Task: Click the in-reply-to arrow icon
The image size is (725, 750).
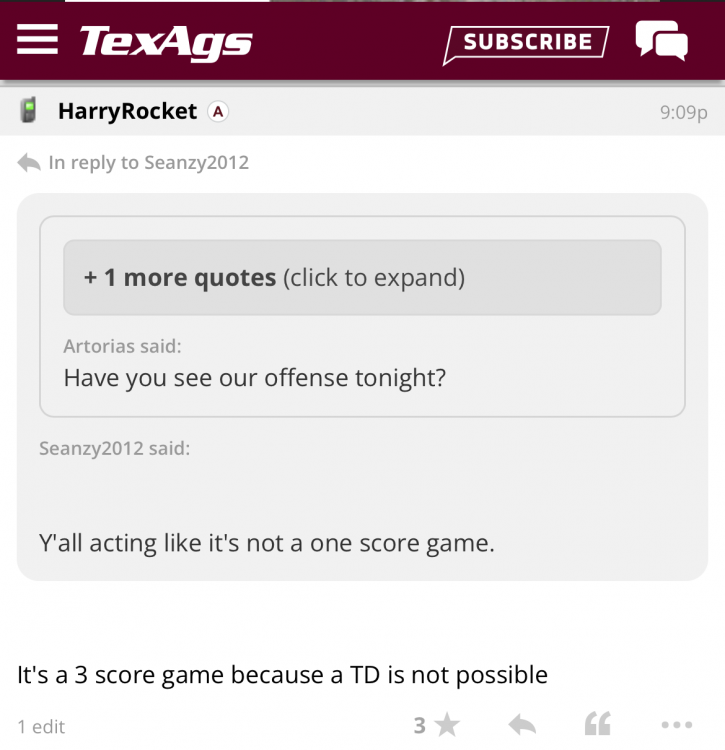Action: (x=29, y=162)
